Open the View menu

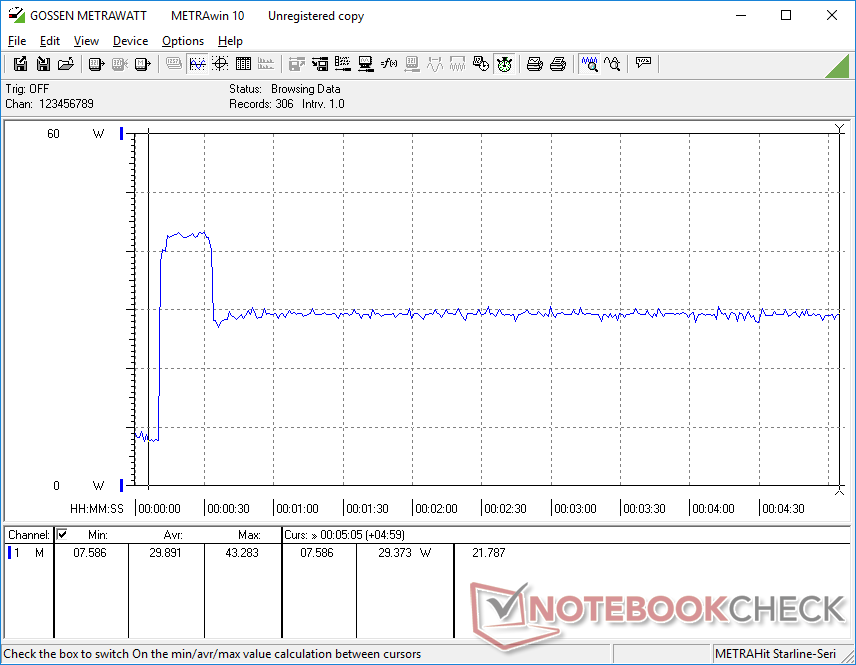point(86,41)
